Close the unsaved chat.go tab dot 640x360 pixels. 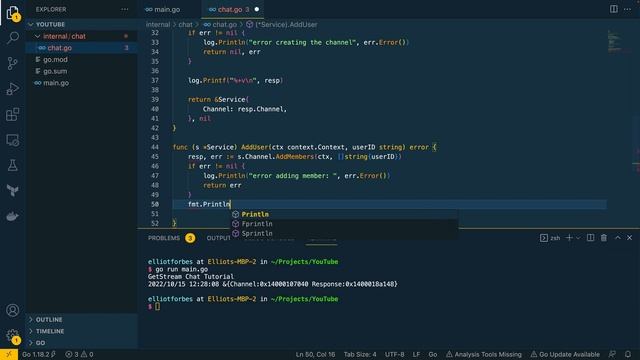click(x=257, y=9)
